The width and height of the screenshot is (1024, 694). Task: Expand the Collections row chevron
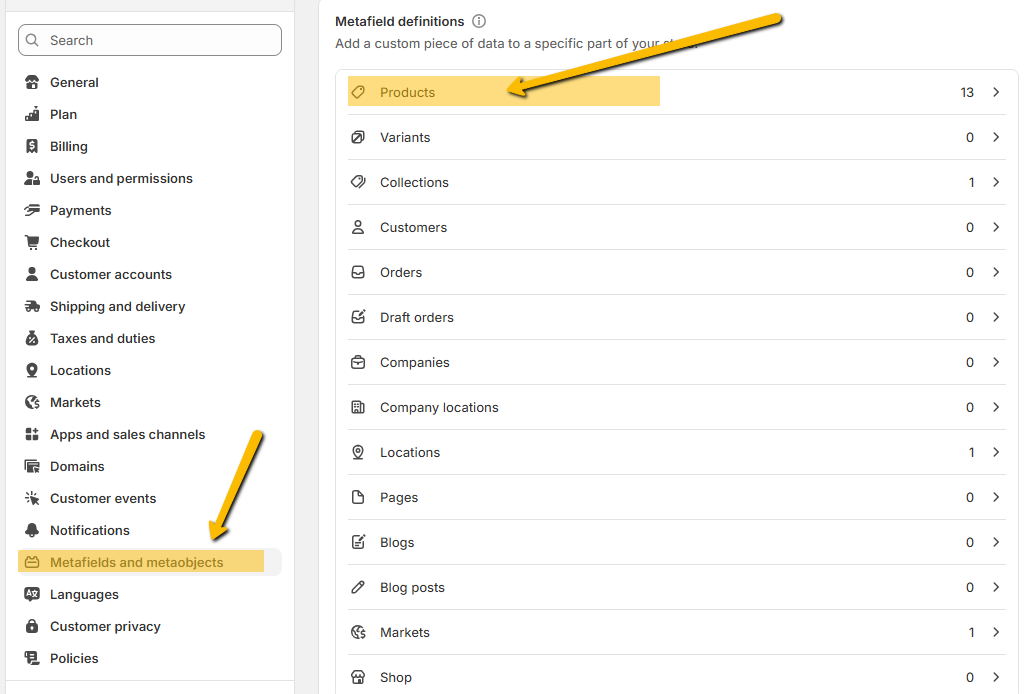tap(996, 182)
